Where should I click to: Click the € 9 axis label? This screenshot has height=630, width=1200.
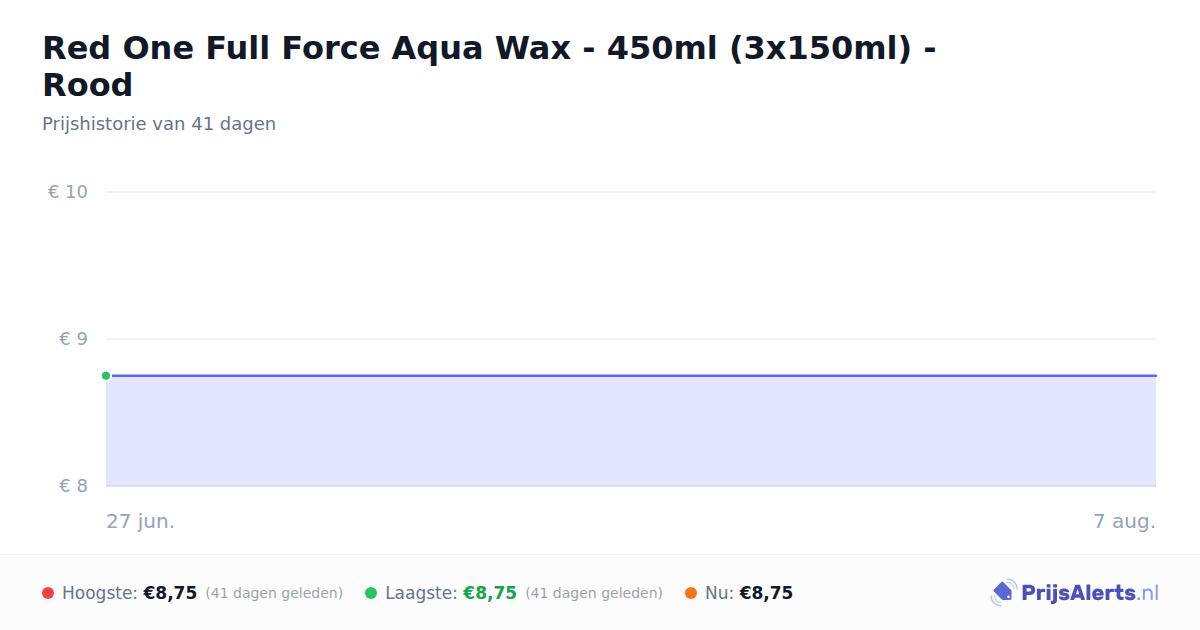(x=73, y=339)
